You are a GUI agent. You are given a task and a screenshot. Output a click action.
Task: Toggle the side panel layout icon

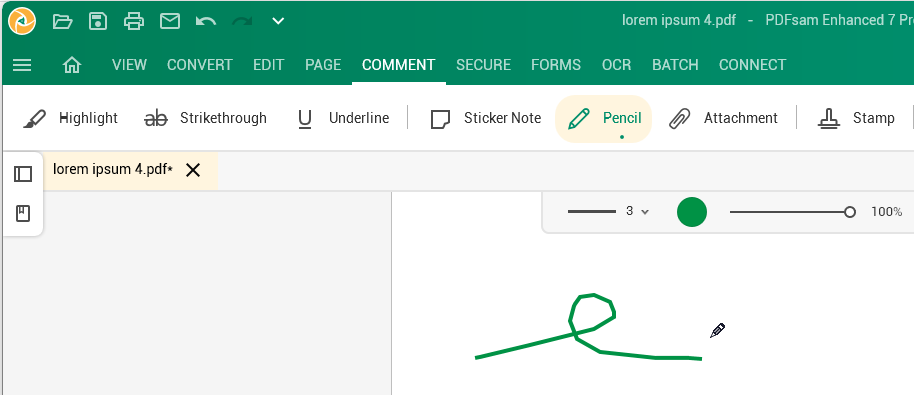pyautogui.click(x=23, y=174)
